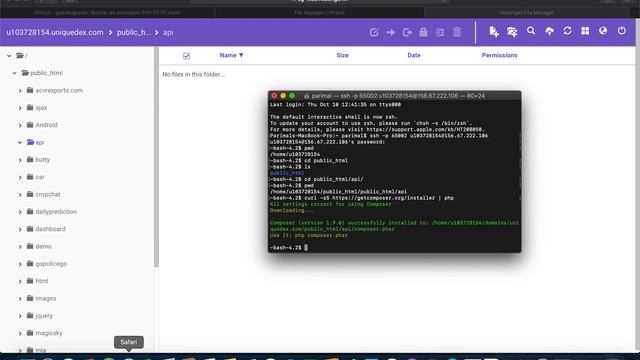Click the move arrow icon in toolbar
640x360 pixels.
(391, 32)
